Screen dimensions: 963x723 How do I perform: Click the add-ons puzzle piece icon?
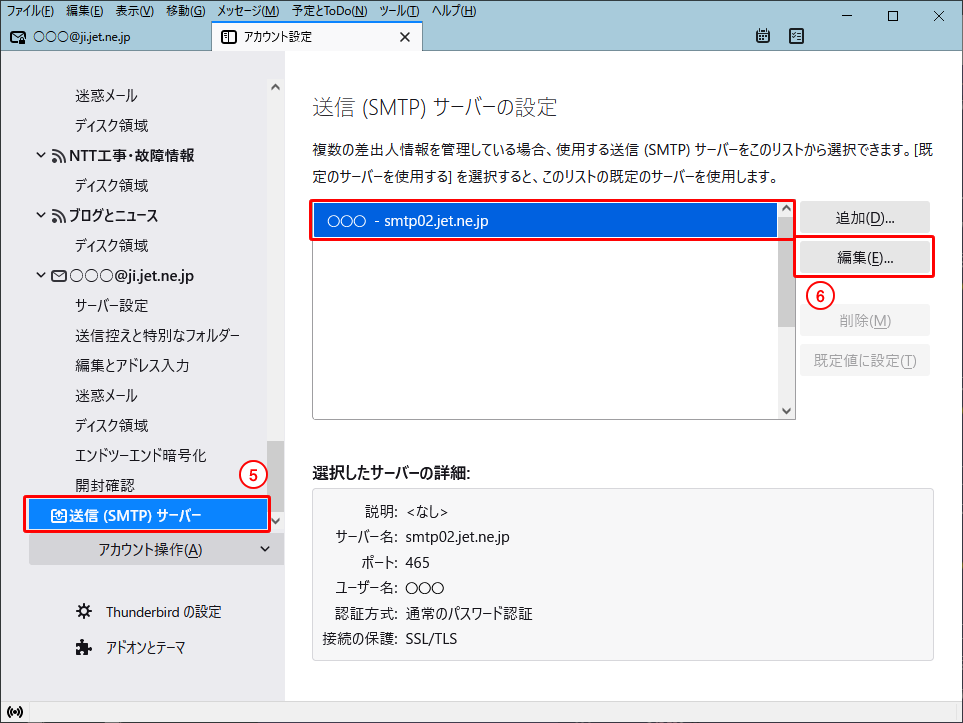[84, 648]
